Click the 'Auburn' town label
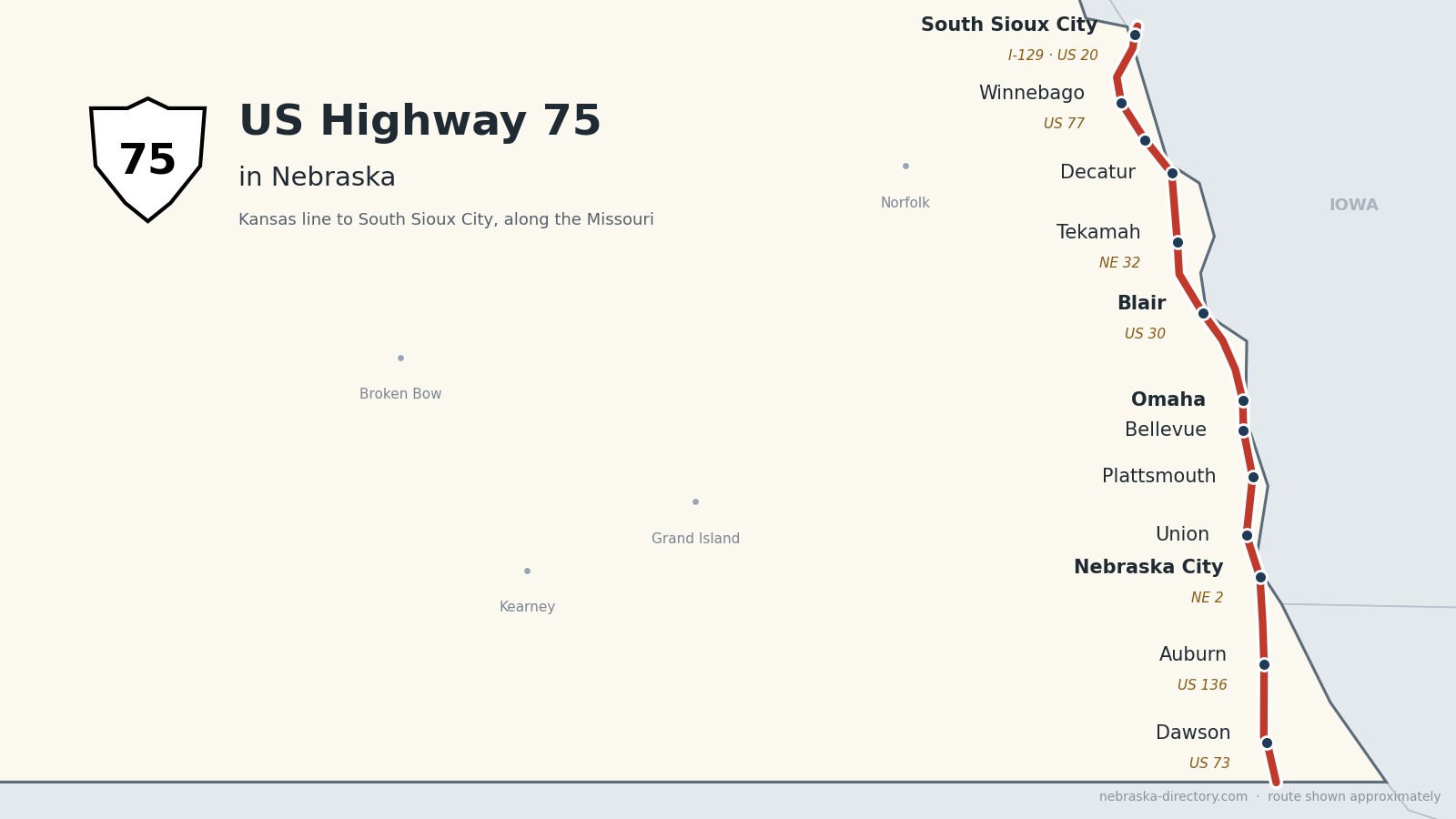Viewport: 1456px width, 819px height. coord(1193,655)
